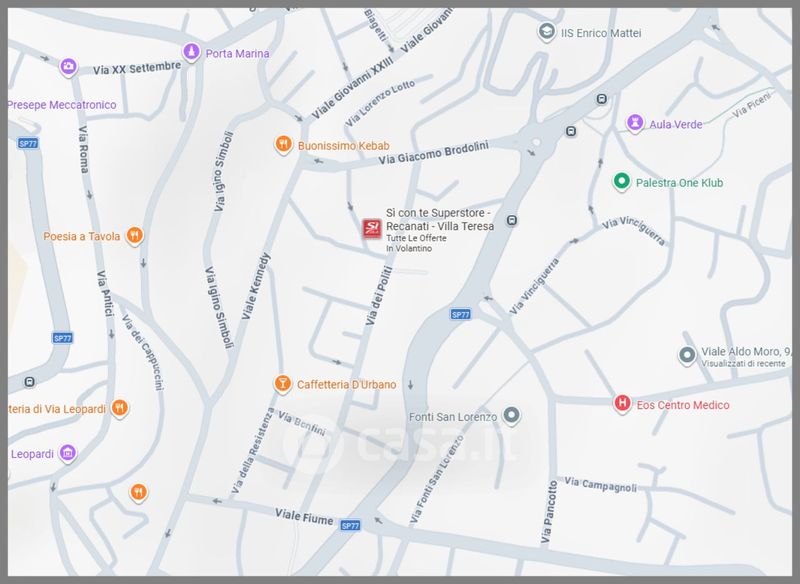
Task: Click the Poesia a Tavola restaurant icon
Action: [135, 237]
